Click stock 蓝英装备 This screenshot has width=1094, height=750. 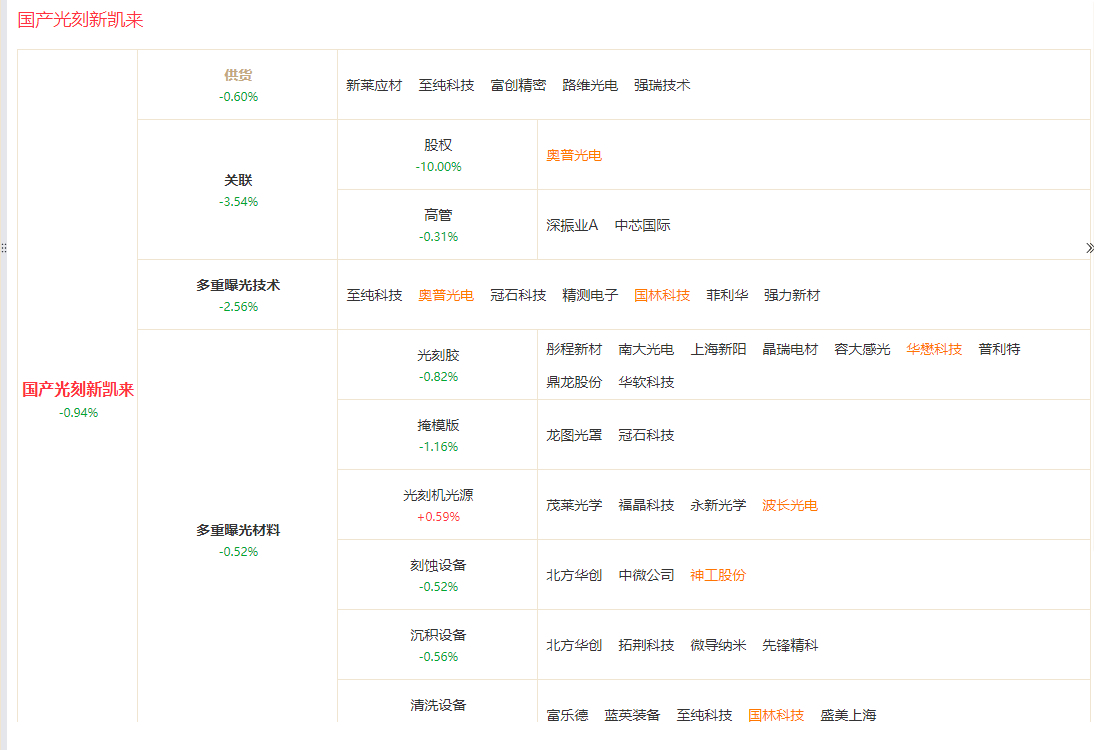point(632,715)
